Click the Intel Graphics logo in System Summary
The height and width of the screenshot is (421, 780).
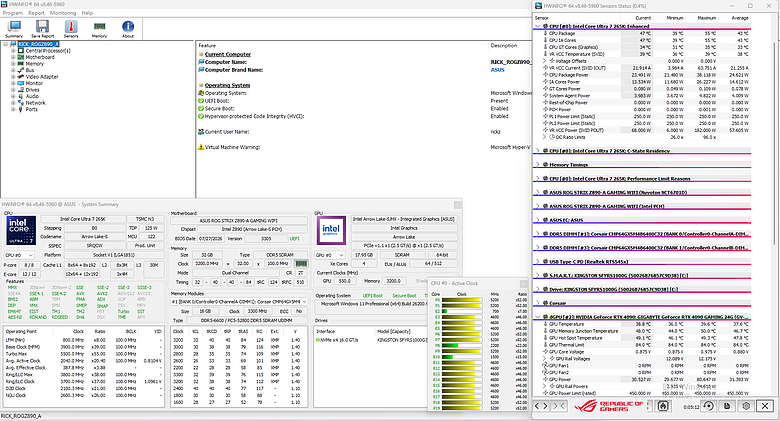click(x=331, y=230)
